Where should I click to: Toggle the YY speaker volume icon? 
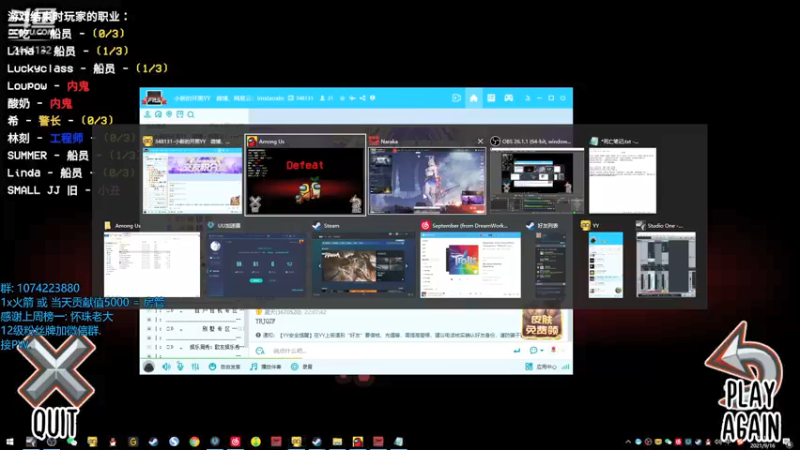click(x=166, y=366)
